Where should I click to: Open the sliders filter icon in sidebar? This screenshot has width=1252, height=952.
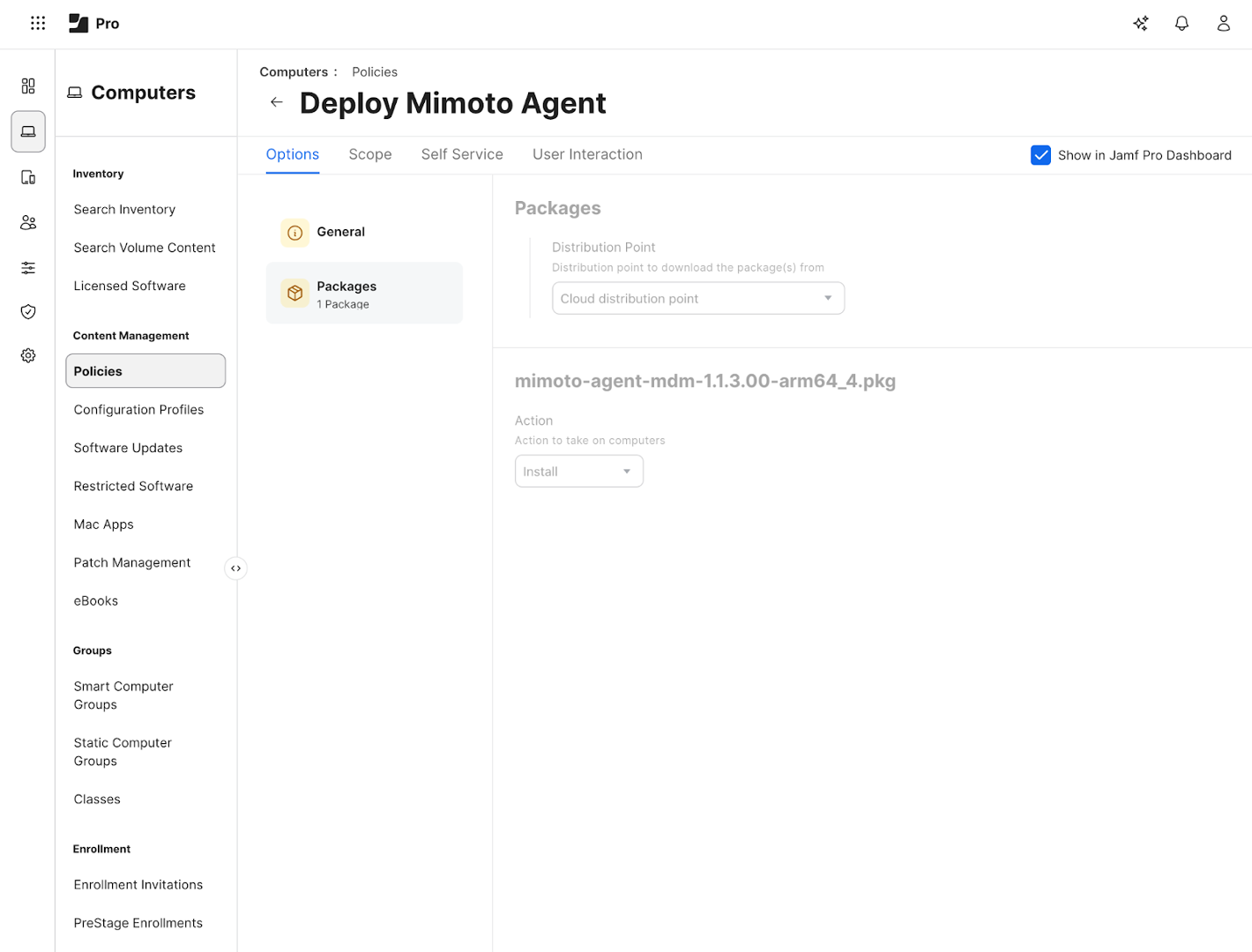point(27,267)
